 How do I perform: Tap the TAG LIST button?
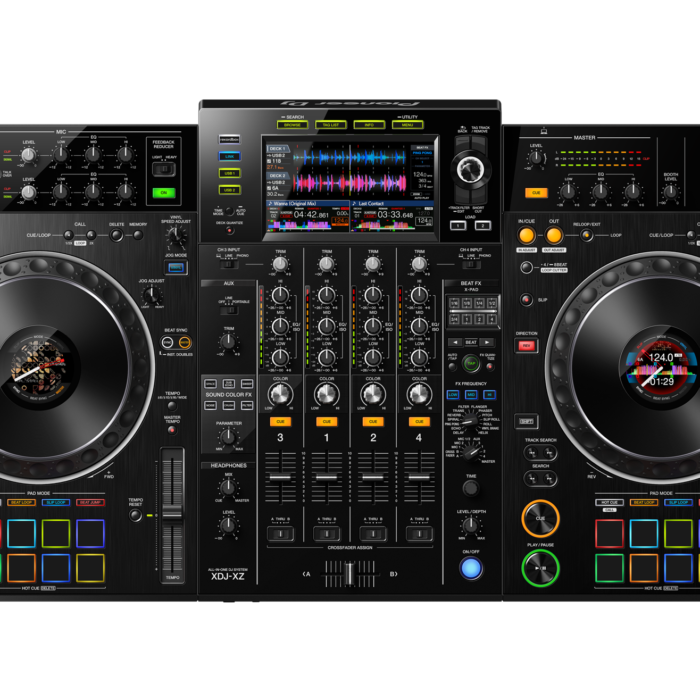[331, 125]
